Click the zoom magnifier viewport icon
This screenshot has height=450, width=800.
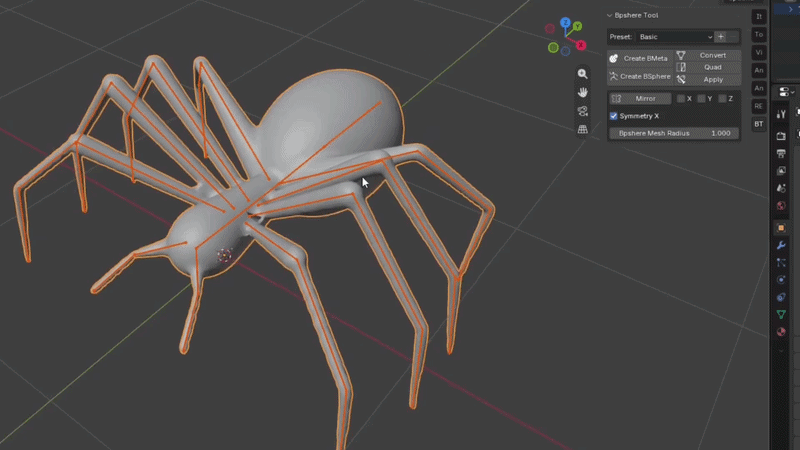pyautogui.click(x=582, y=74)
